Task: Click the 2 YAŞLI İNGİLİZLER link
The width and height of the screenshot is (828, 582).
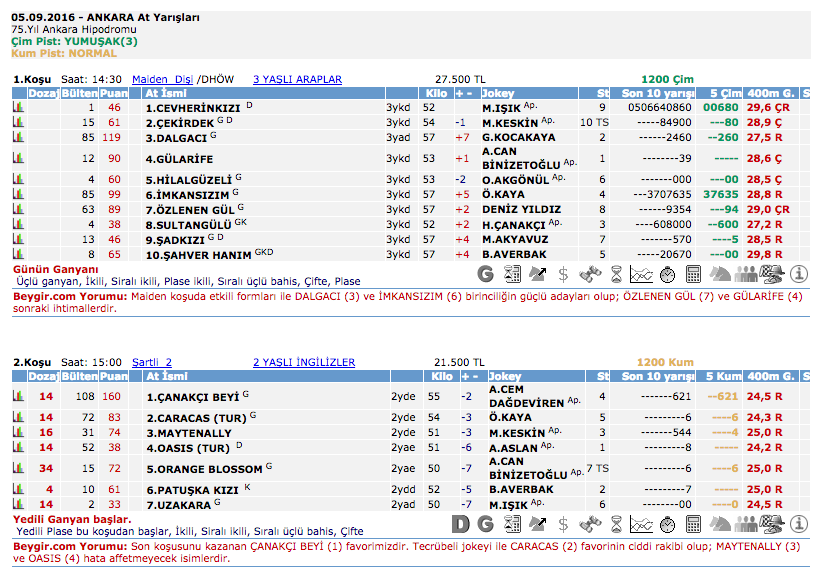Action: (x=303, y=362)
